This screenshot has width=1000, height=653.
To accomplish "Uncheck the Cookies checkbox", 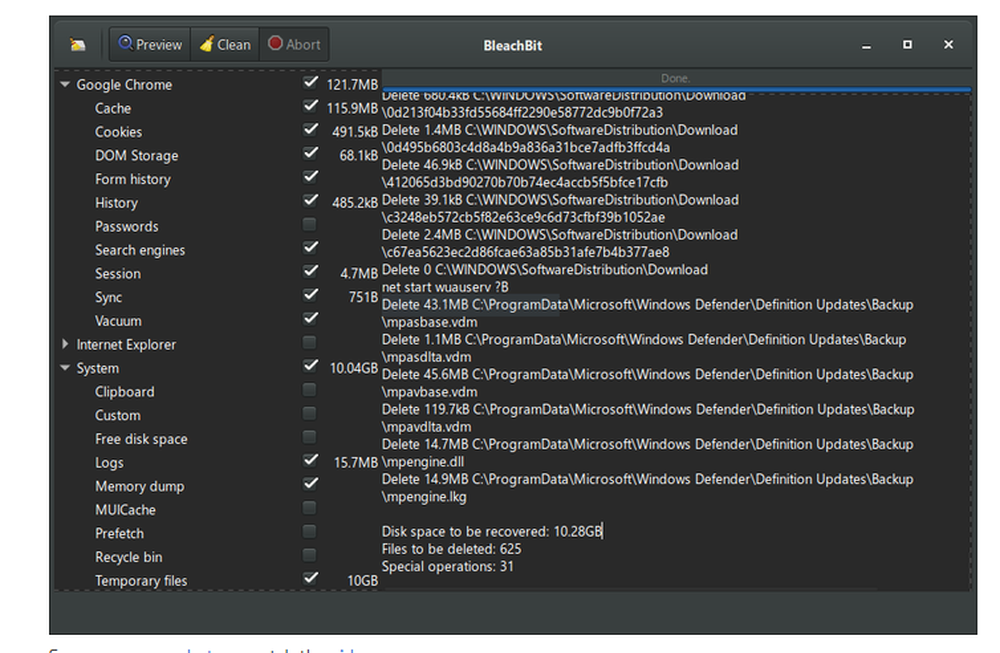I will pyautogui.click(x=310, y=129).
